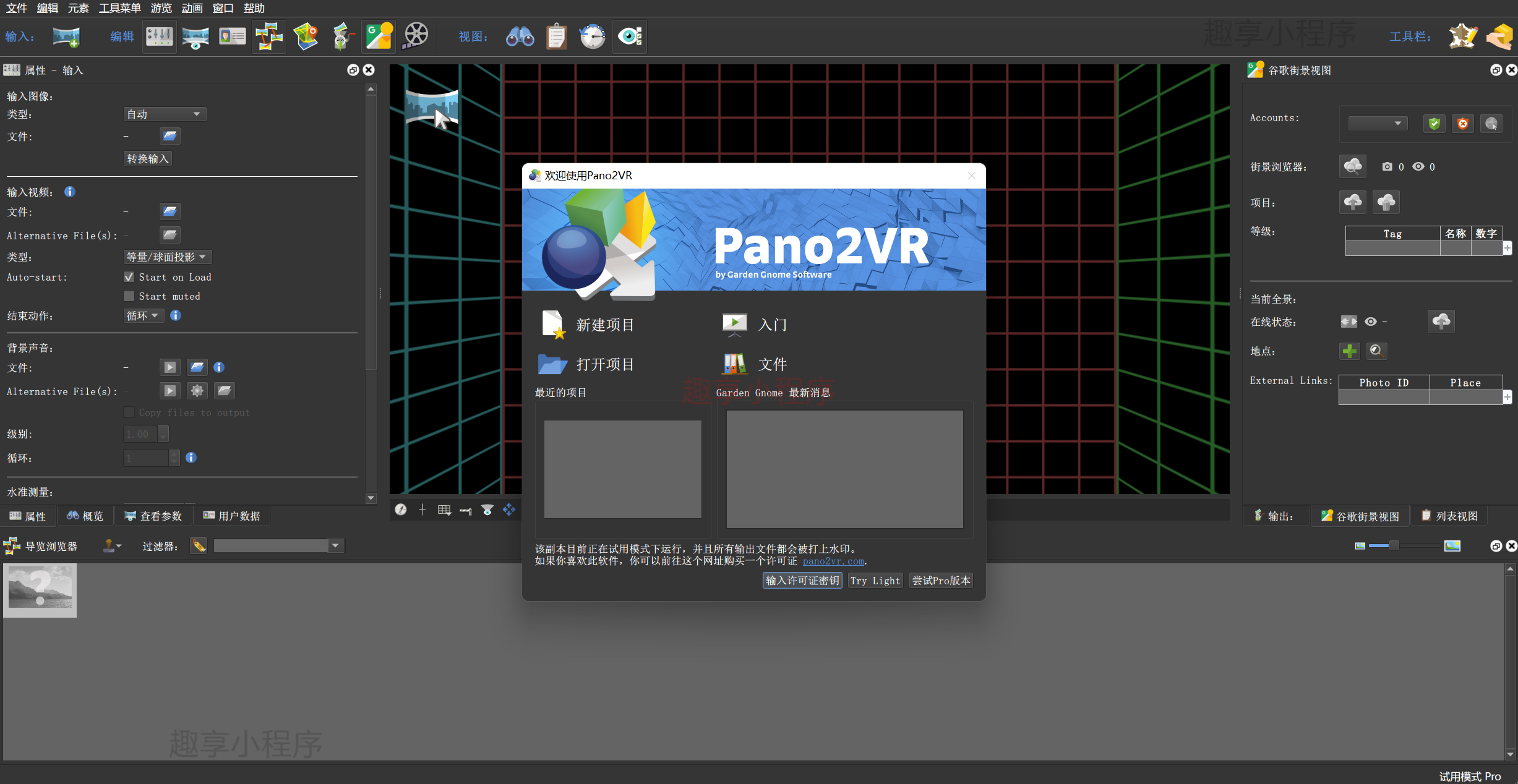Image resolution: width=1518 pixels, height=784 pixels.
Task: Click Try Light button
Action: coord(875,581)
